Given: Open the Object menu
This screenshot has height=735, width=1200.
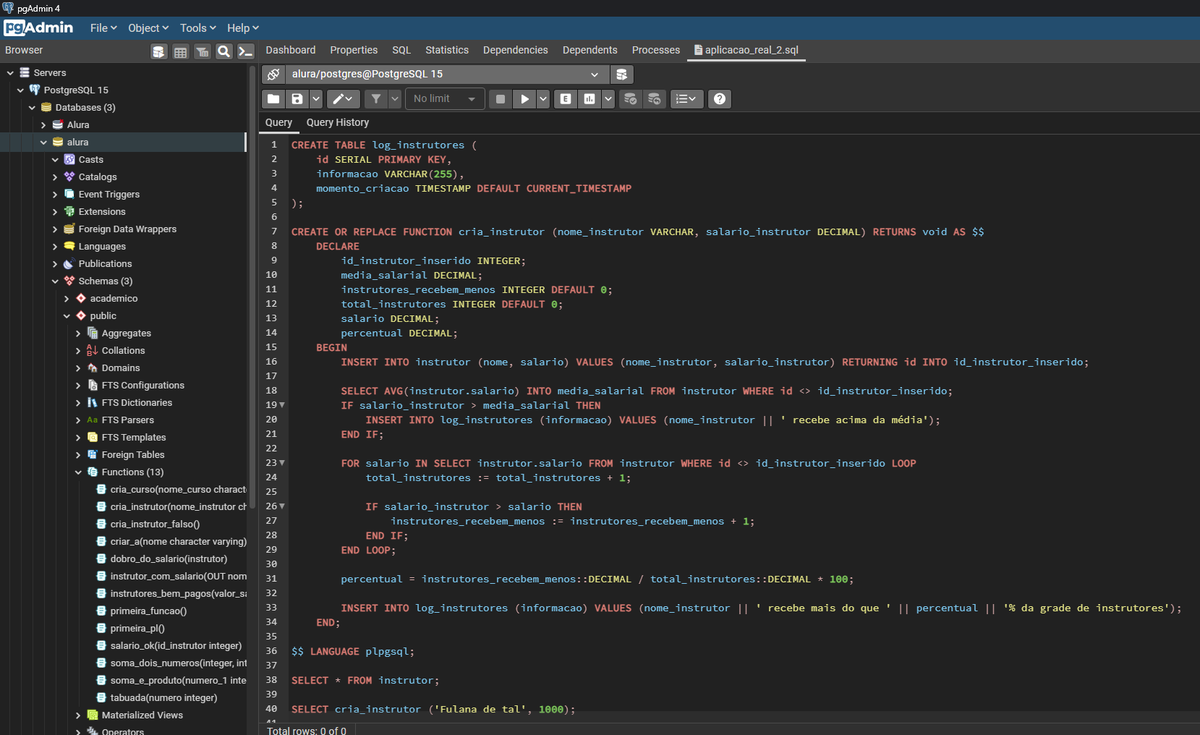Looking at the screenshot, I should [x=148, y=27].
